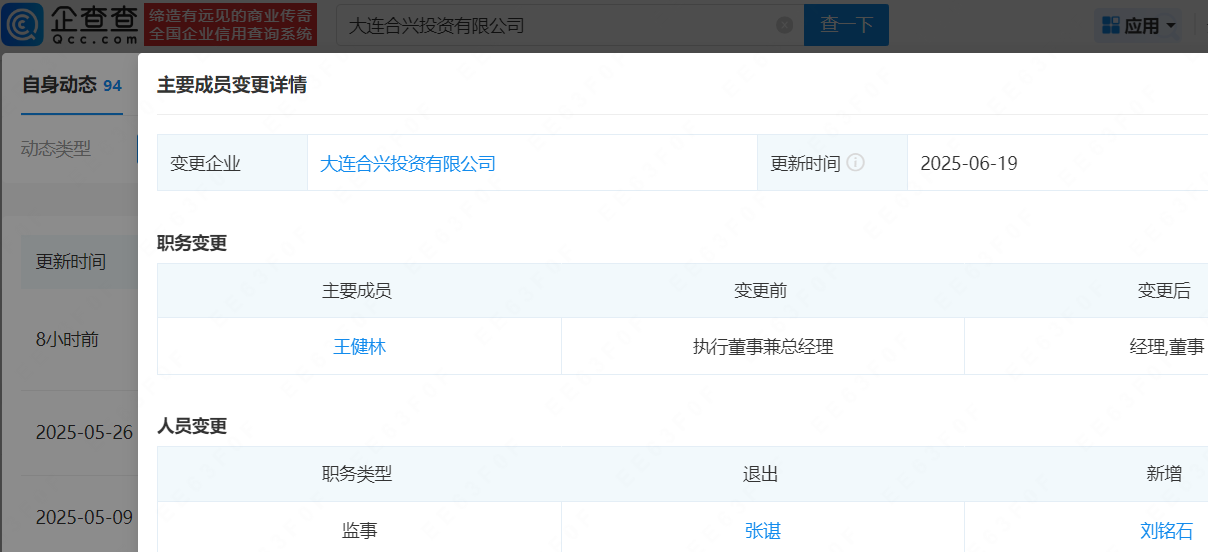Click the 变更企业 label cell

tap(232, 163)
